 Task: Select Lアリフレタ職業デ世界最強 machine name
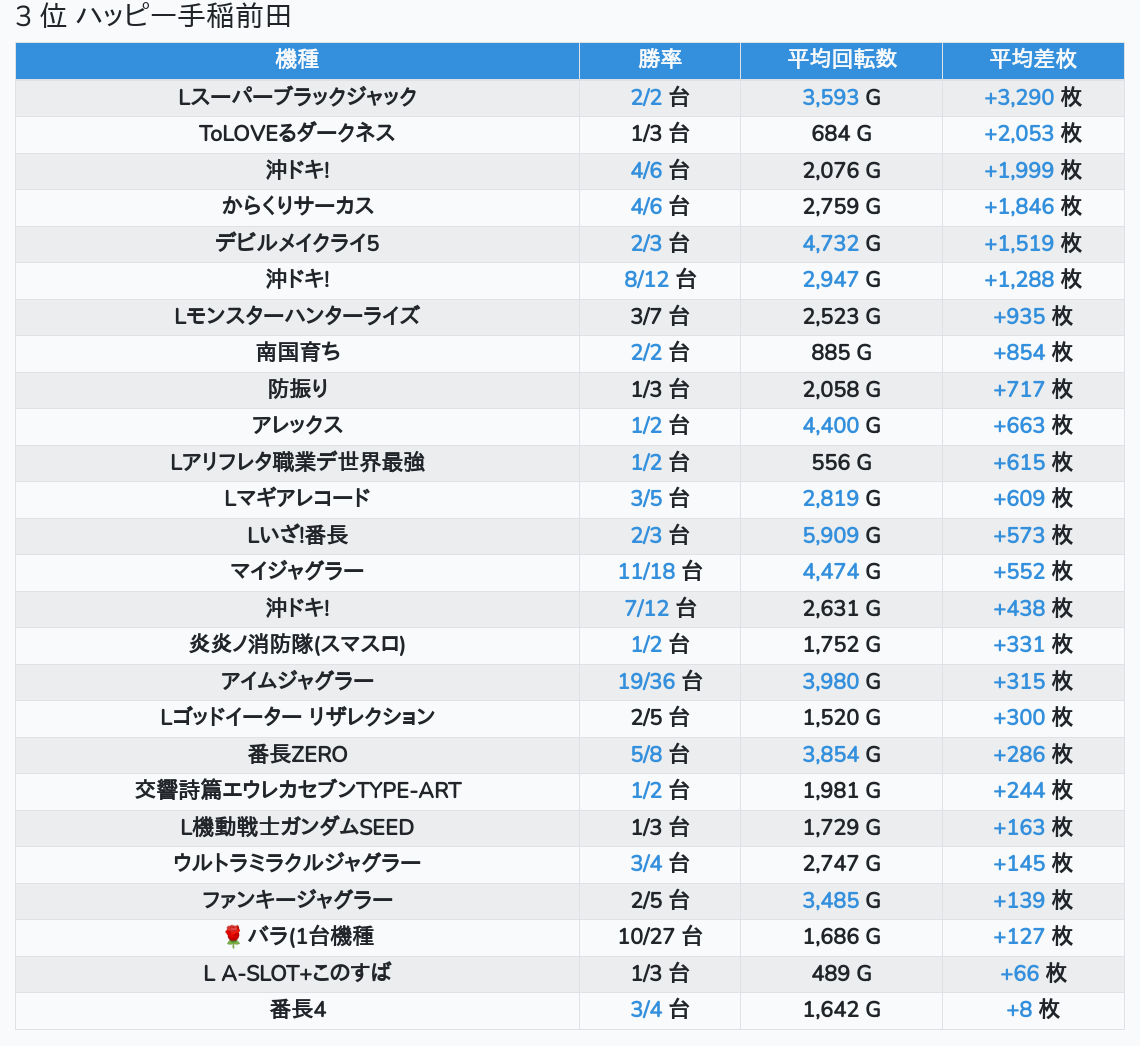point(297,462)
